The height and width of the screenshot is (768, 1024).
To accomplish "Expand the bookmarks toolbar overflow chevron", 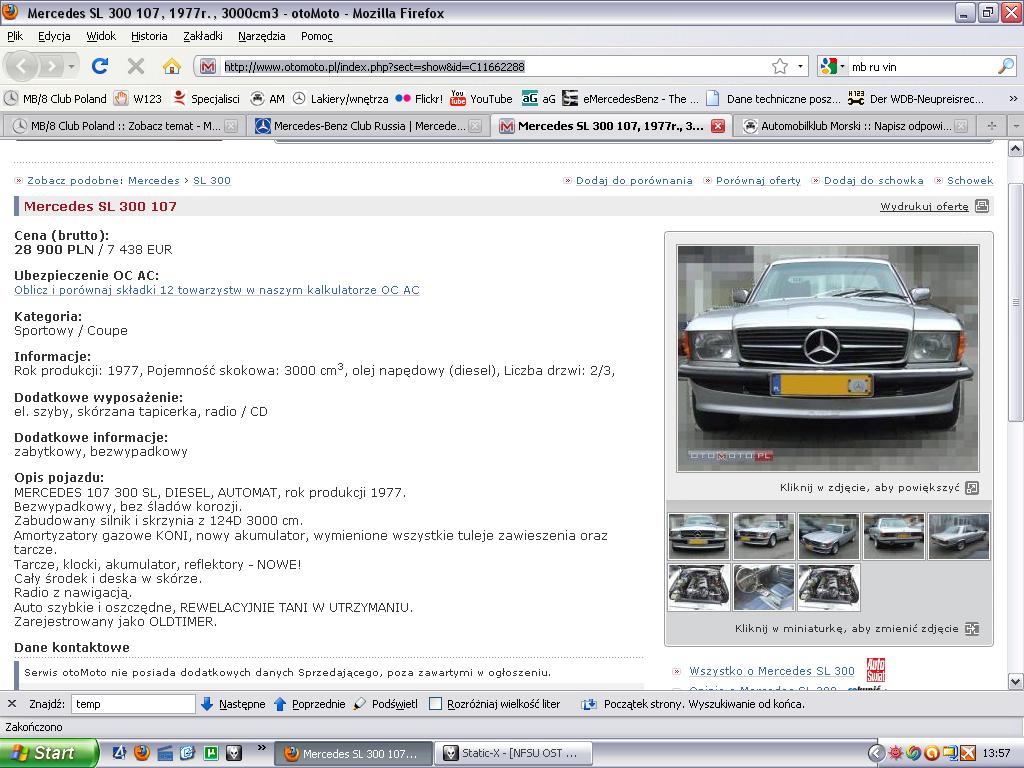I will [1012, 99].
